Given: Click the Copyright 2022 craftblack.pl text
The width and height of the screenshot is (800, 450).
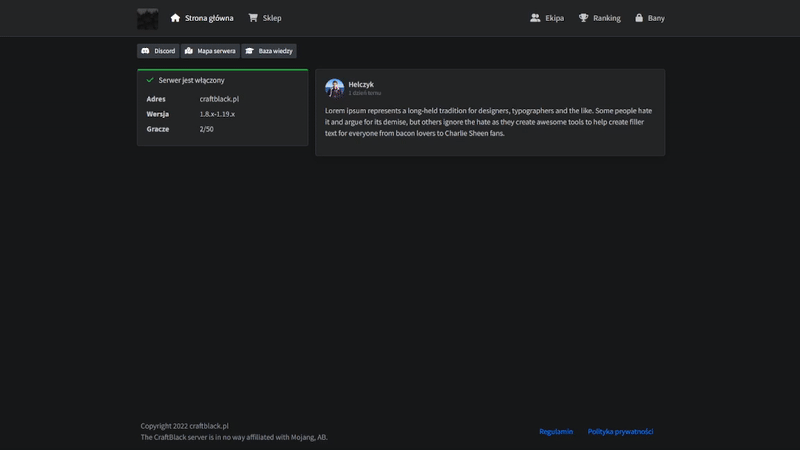Looking at the screenshot, I should pos(185,426).
